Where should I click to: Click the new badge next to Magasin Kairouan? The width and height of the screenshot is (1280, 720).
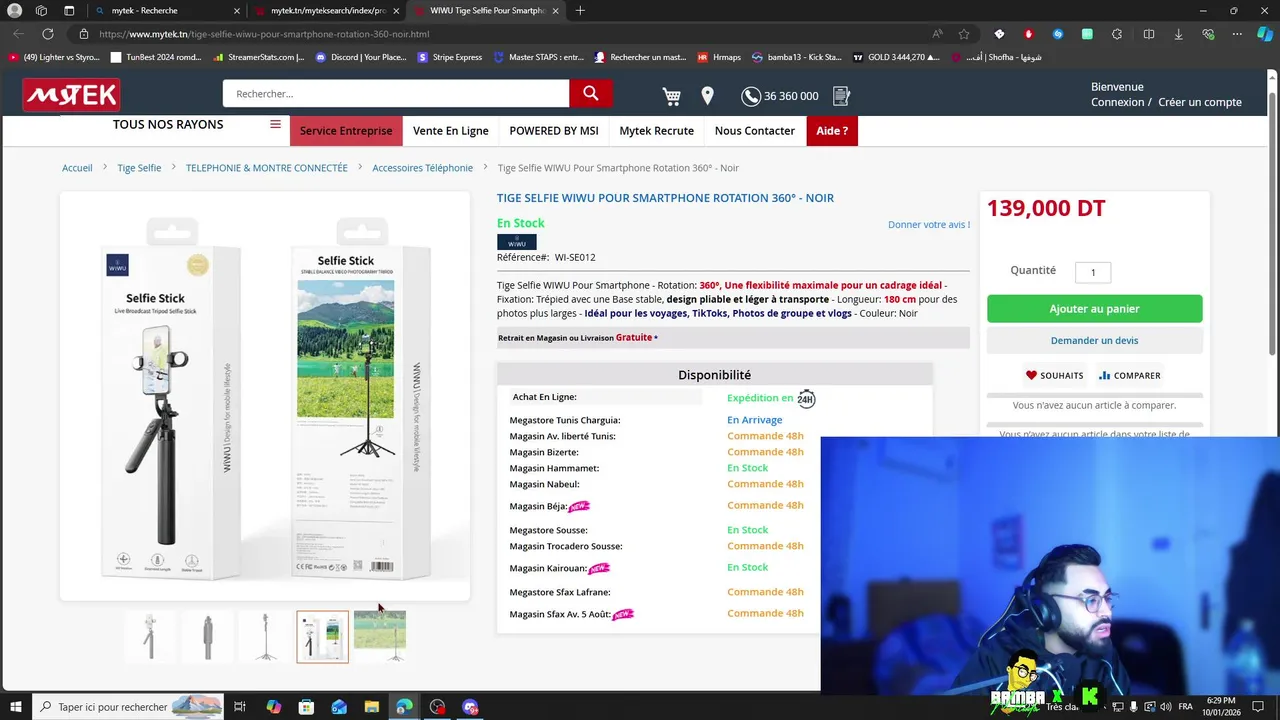click(599, 568)
